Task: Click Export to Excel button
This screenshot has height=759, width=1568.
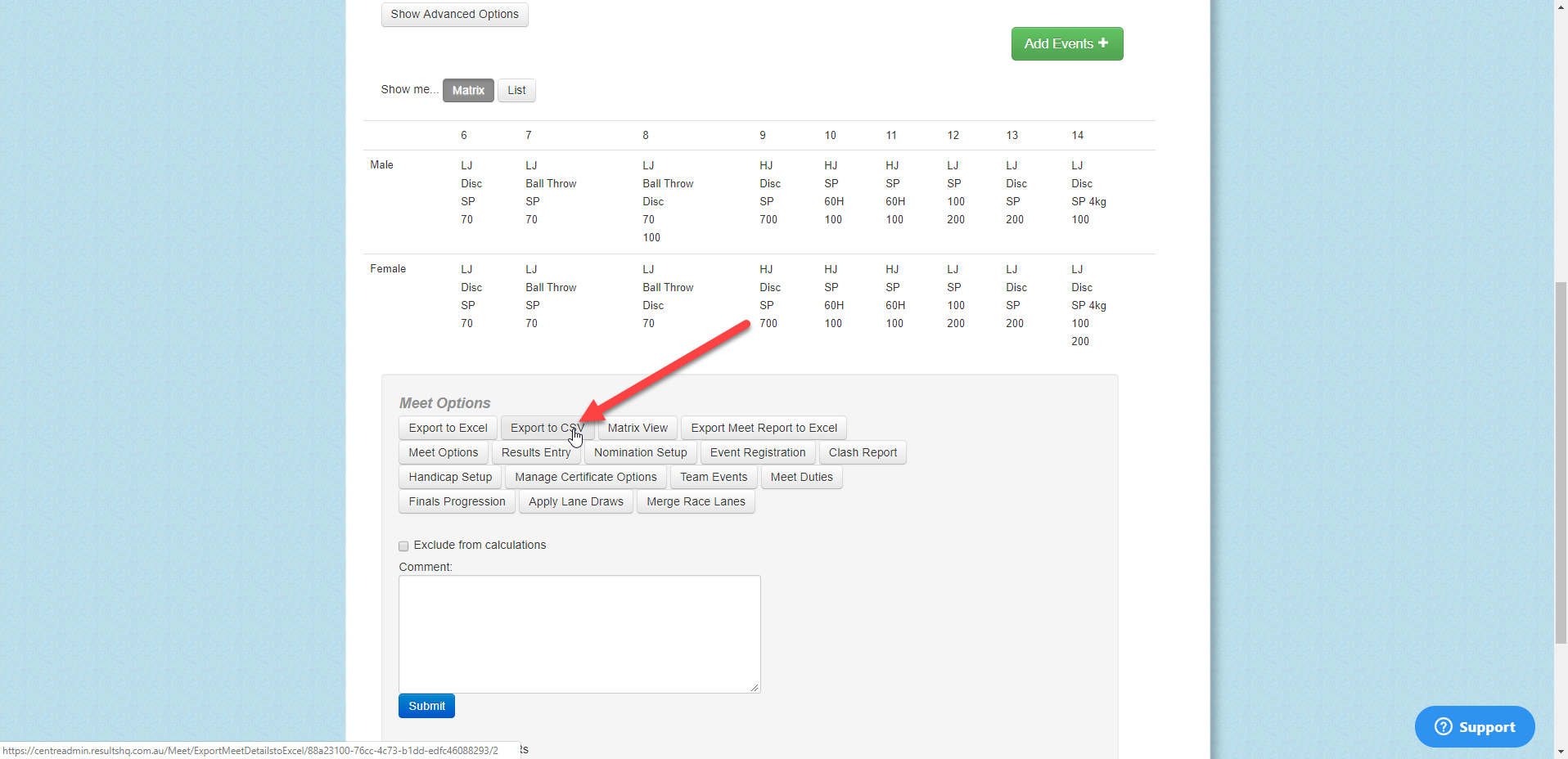Action: [448, 428]
